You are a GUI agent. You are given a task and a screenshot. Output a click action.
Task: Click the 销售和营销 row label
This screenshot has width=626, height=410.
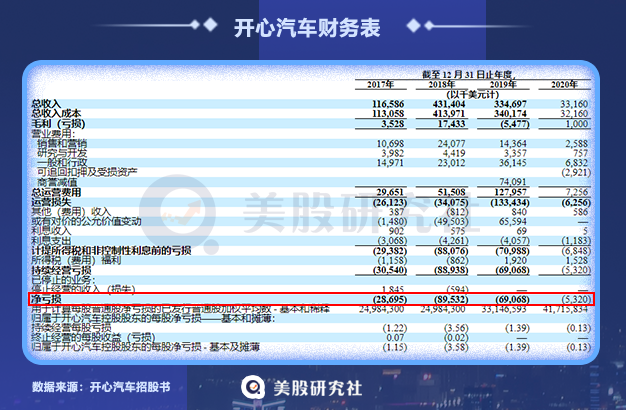pyautogui.click(x=62, y=143)
